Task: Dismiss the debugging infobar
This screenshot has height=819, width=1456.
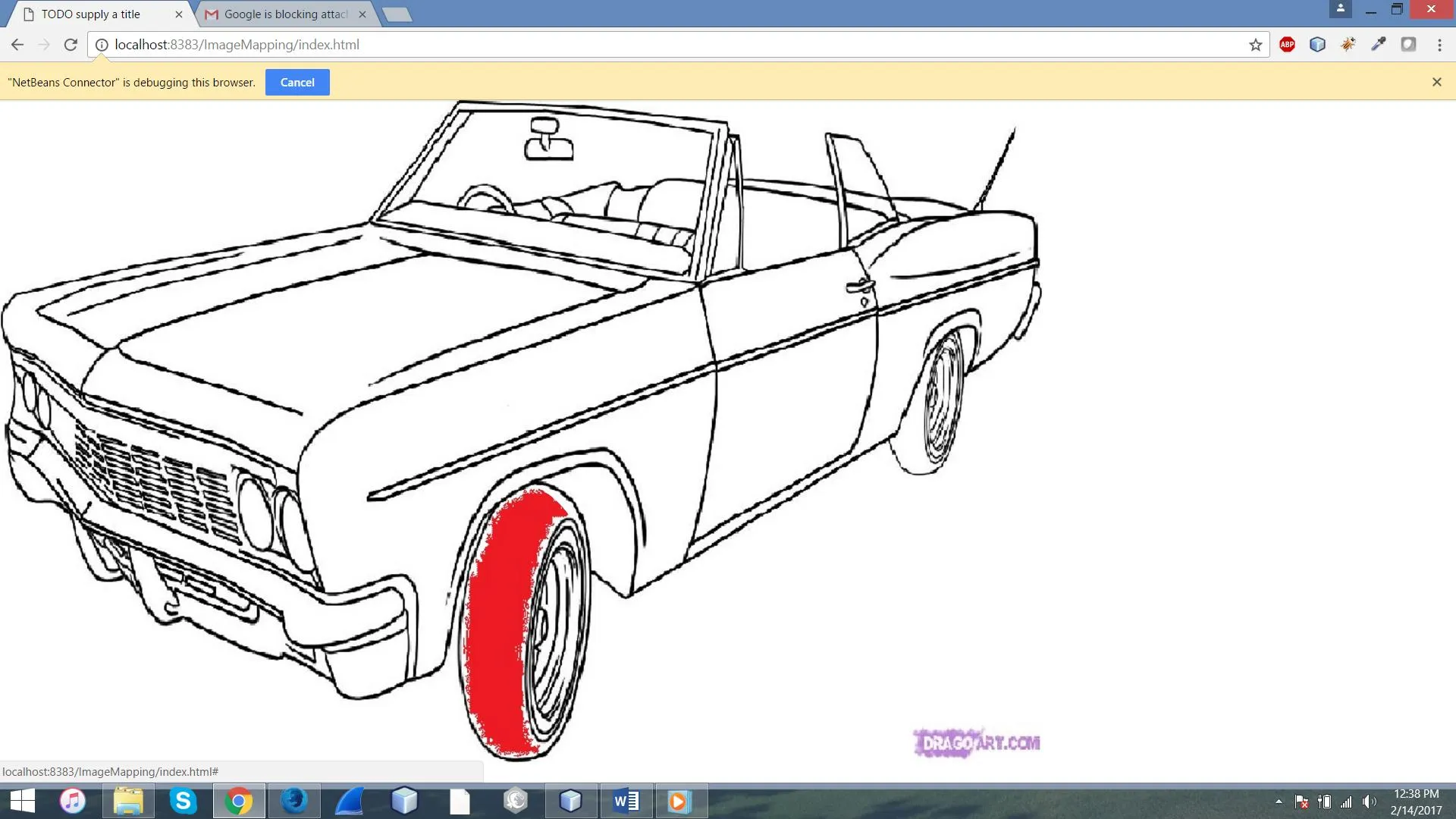Action: click(1436, 82)
